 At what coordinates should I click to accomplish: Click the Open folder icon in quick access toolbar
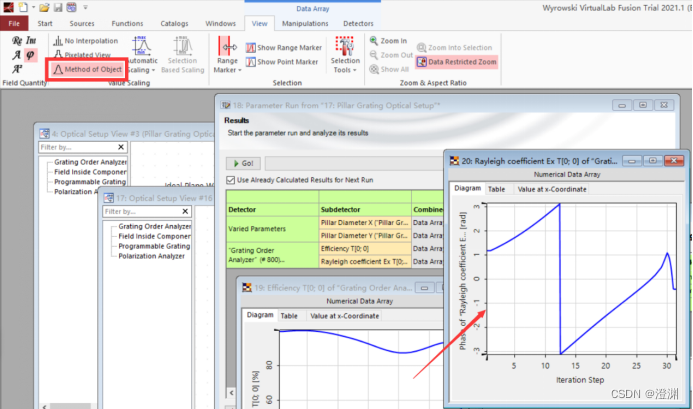click(44, 7)
